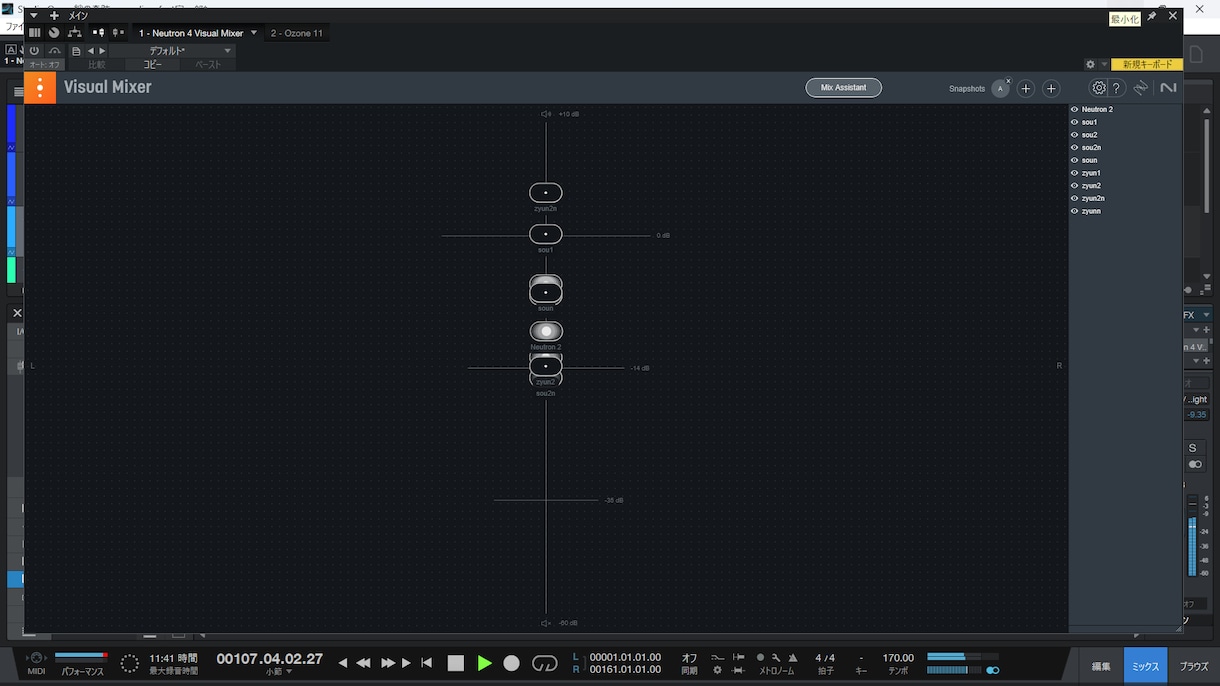The width and height of the screenshot is (1220, 686).
Task: Return to zero with the skip-back button
Action: [x=427, y=663]
